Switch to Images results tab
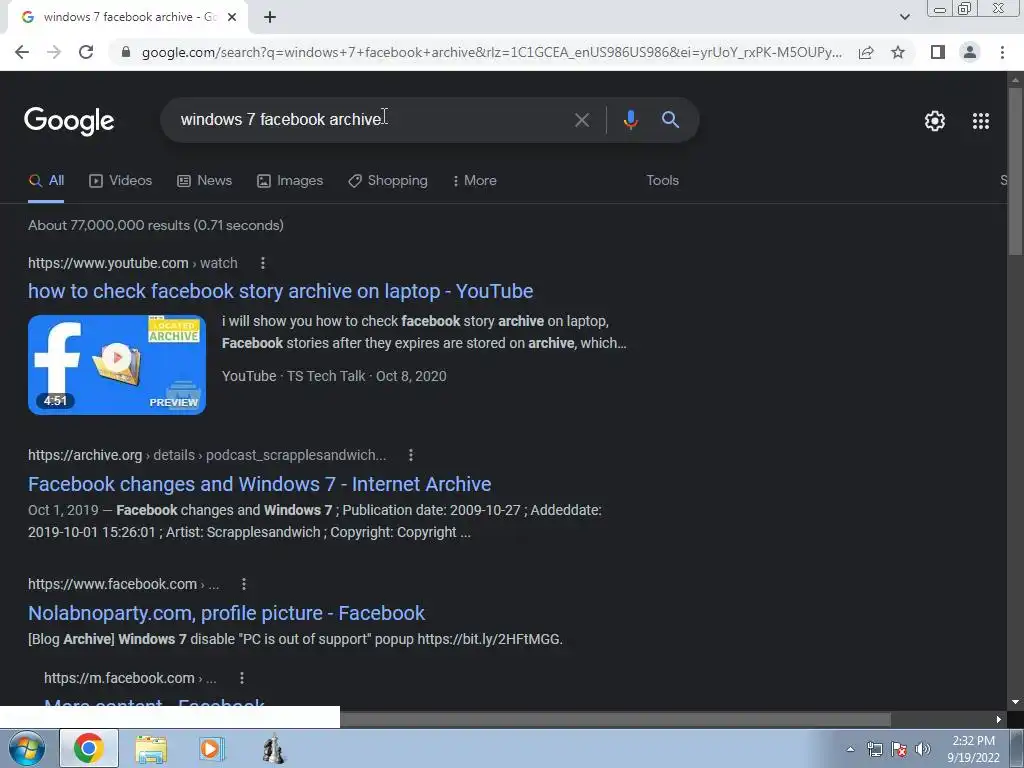 pyautogui.click(x=290, y=181)
